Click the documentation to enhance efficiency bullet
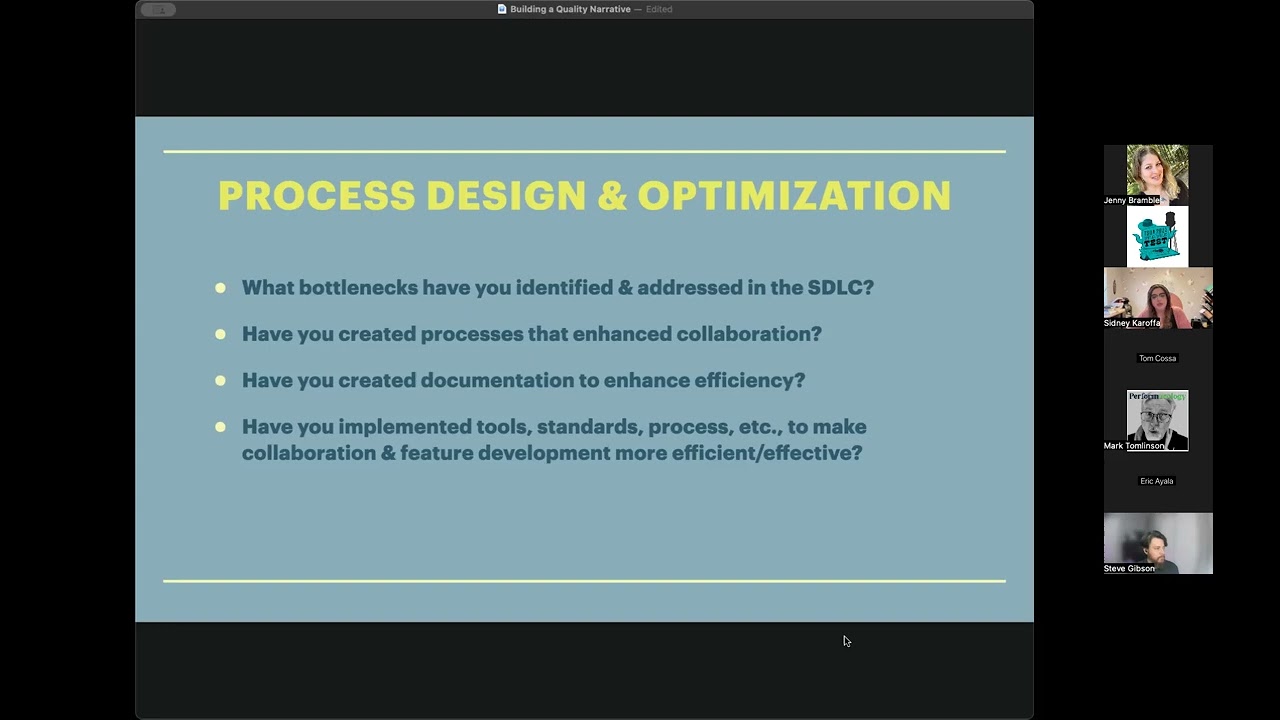Screen dimensions: 1280x720 (x=523, y=381)
